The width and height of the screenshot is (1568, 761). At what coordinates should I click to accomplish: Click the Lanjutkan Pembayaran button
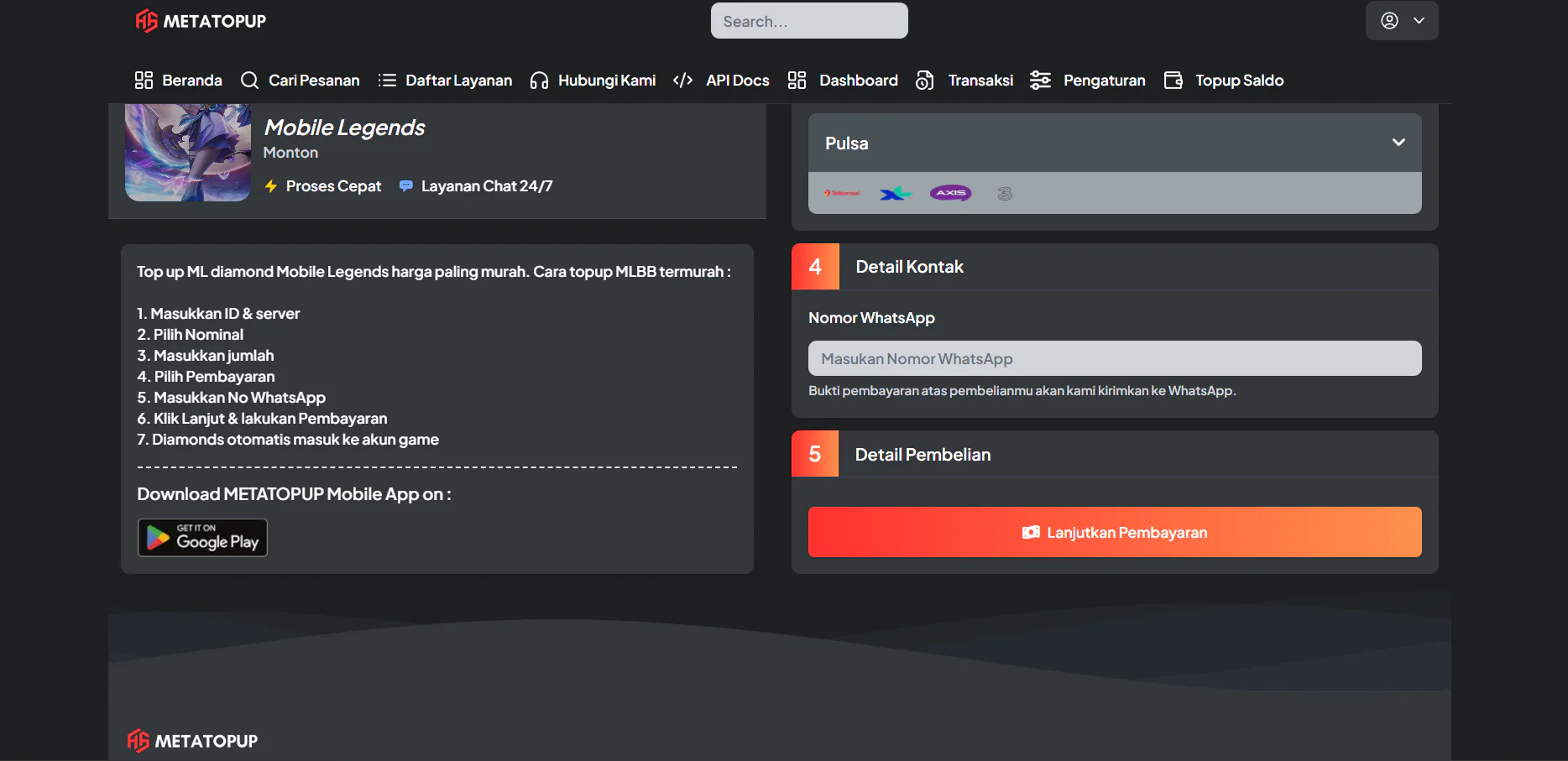pyautogui.click(x=1115, y=532)
